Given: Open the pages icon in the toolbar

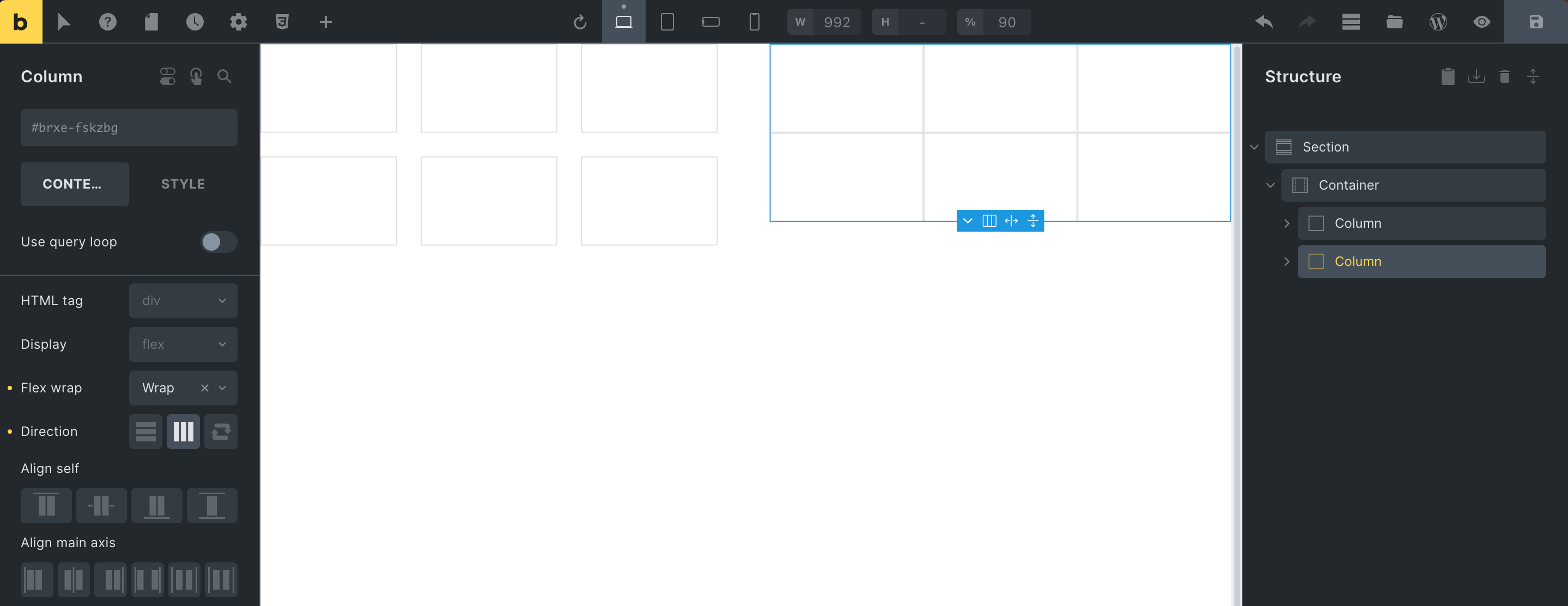Looking at the screenshot, I should 151,22.
